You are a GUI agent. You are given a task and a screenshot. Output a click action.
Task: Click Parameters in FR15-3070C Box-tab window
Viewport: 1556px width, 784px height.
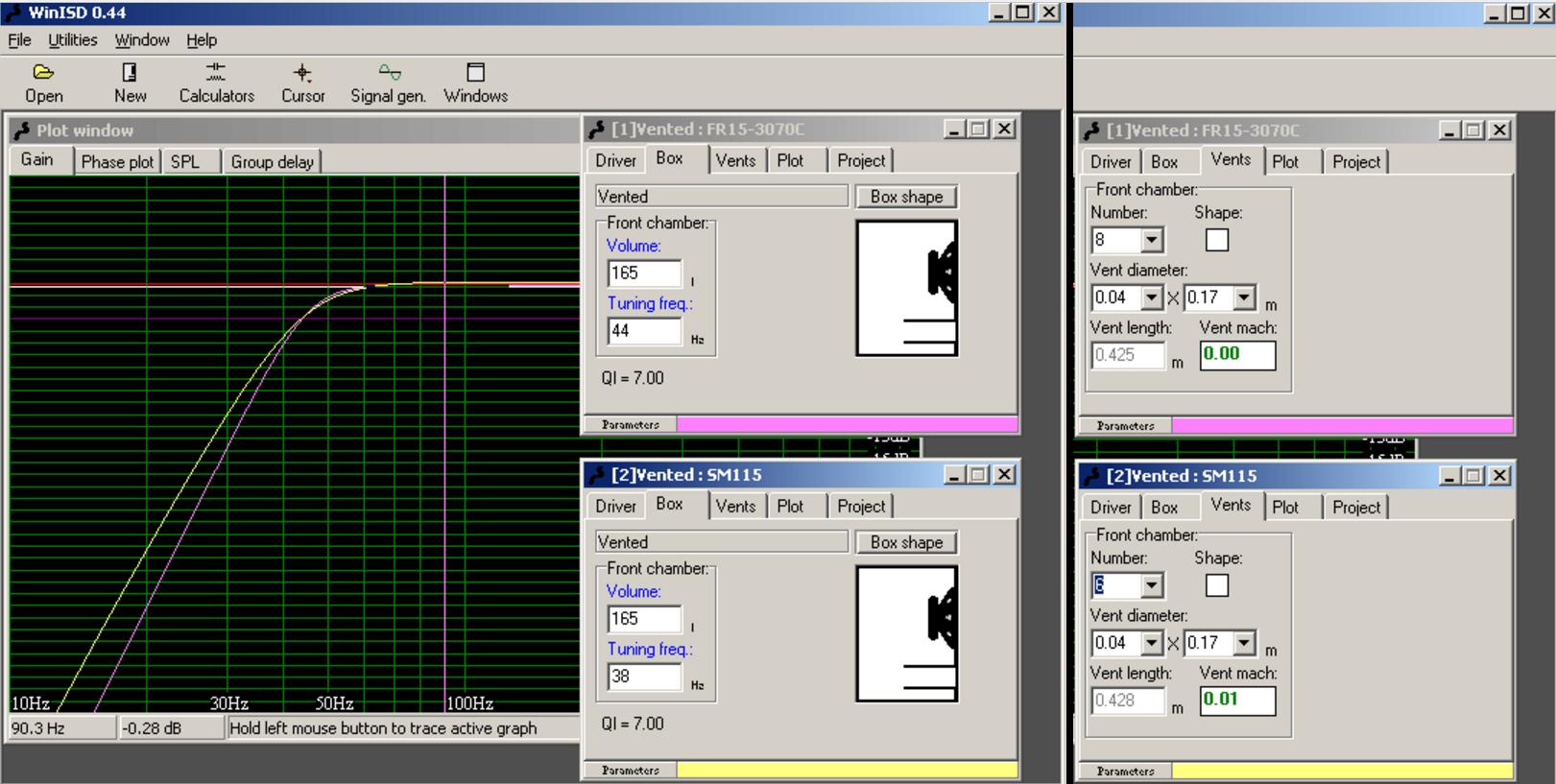coord(631,424)
